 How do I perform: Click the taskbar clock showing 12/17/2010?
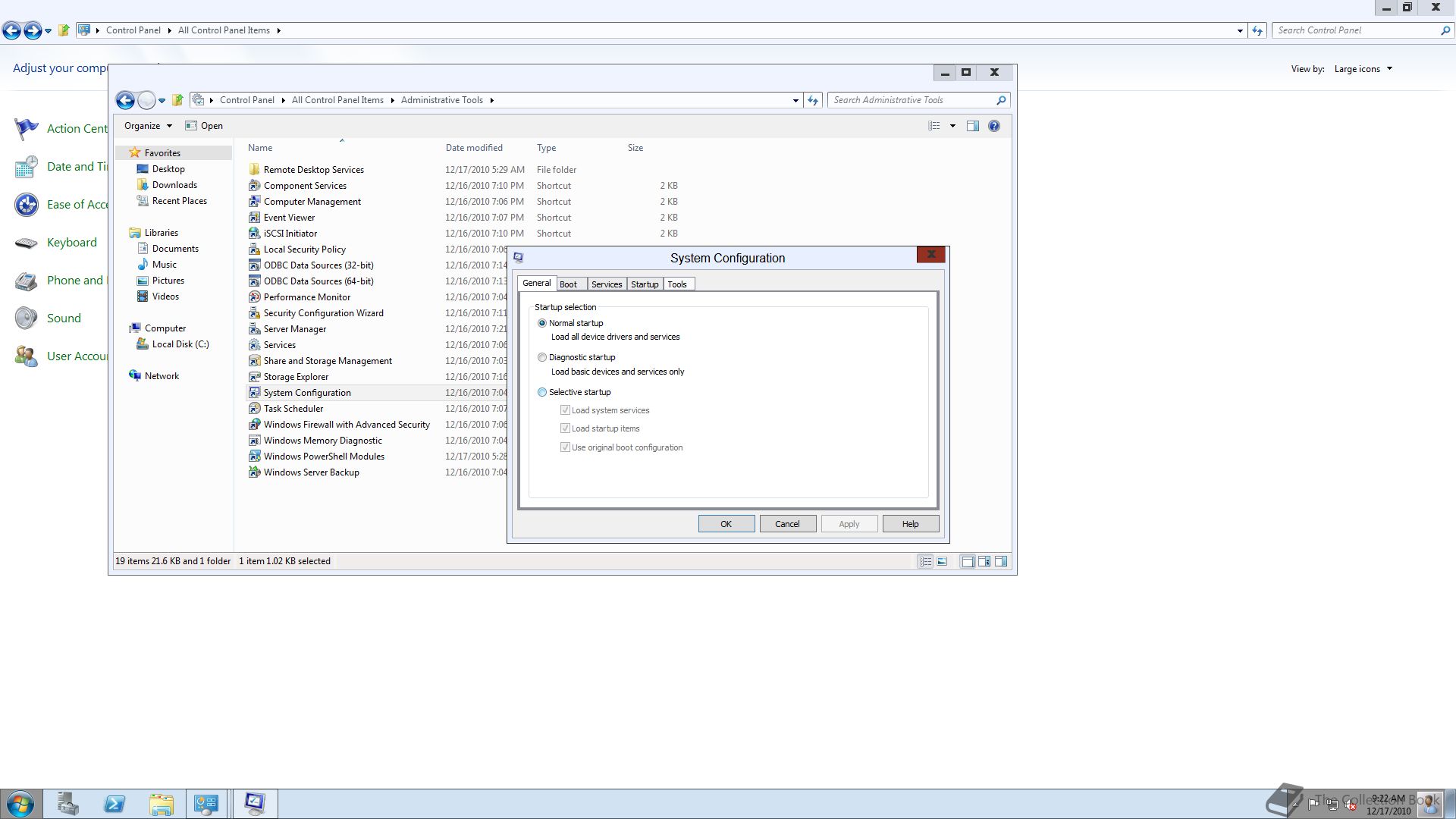tap(1389, 805)
